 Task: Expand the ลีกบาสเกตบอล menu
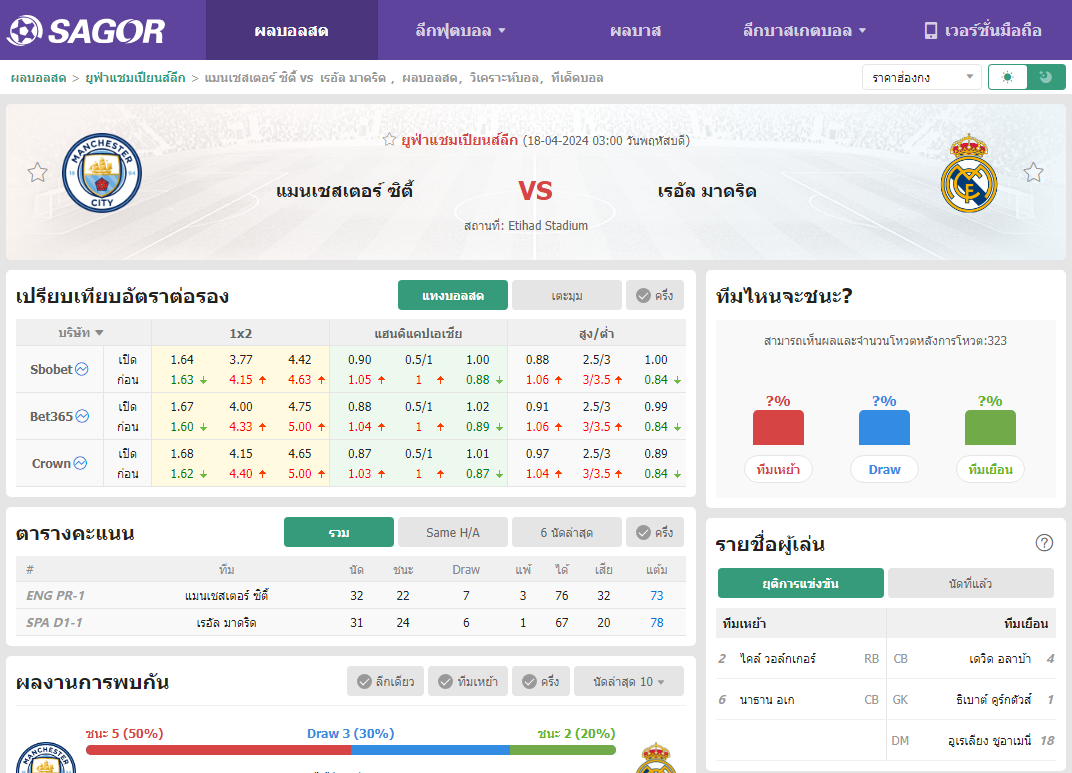coord(804,31)
